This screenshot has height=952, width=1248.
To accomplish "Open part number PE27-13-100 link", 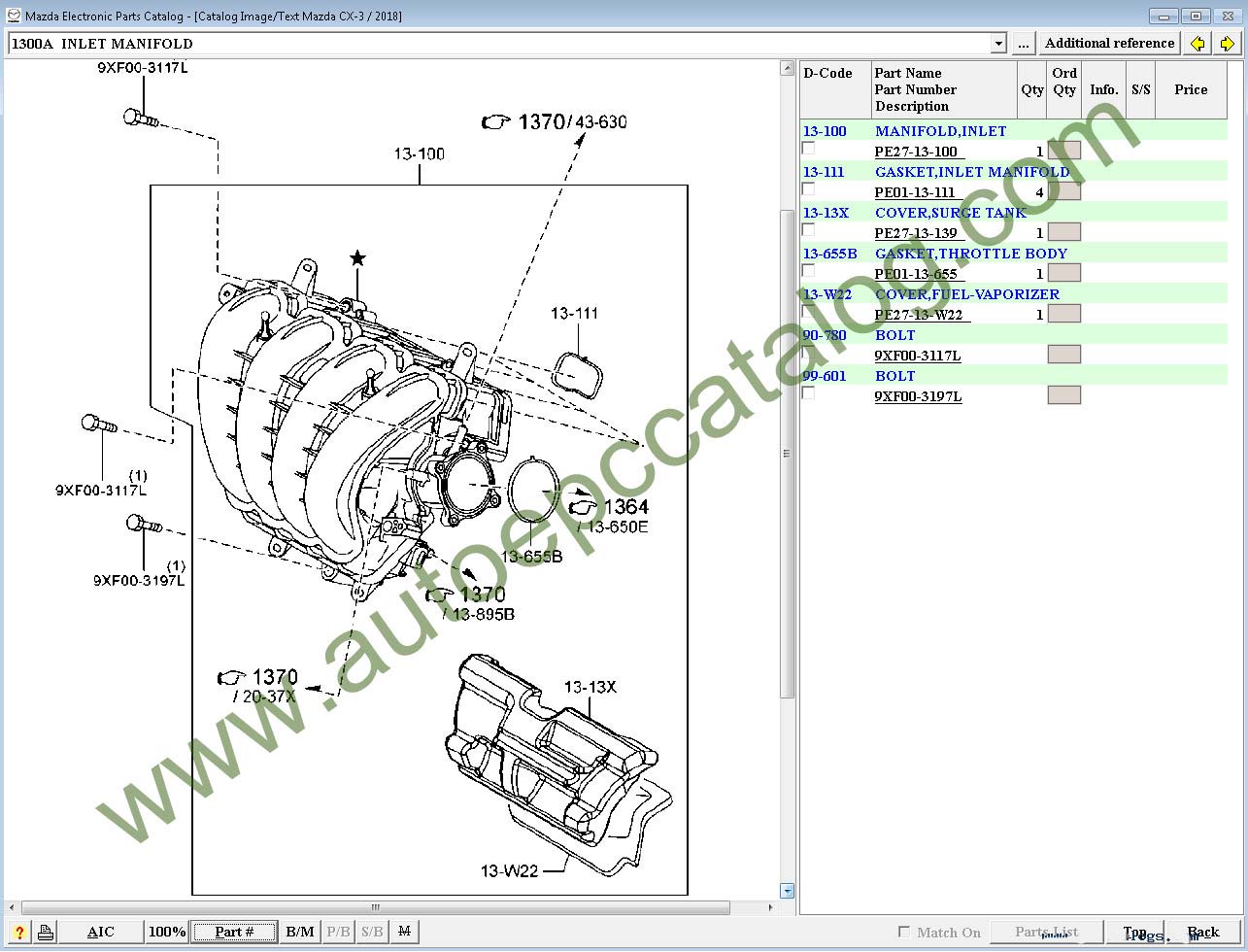I will [x=916, y=152].
